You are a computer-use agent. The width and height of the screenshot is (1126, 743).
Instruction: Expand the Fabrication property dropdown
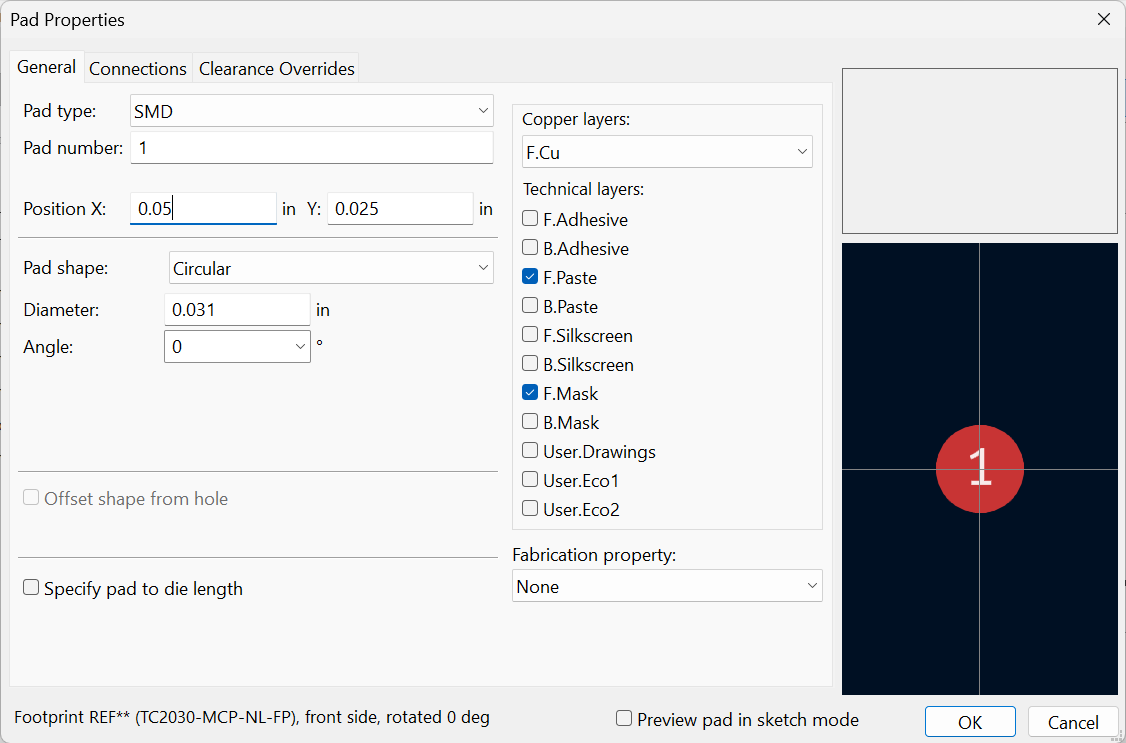tap(667, 587)
